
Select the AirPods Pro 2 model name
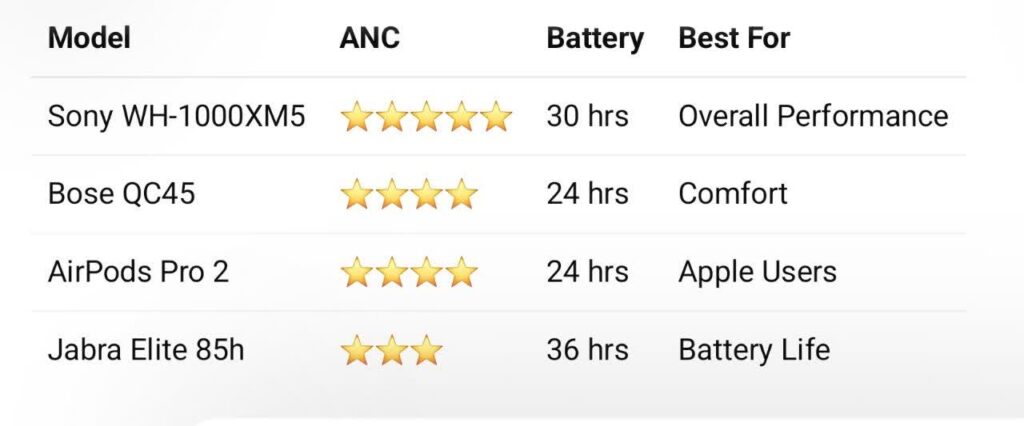coord(139,271)
